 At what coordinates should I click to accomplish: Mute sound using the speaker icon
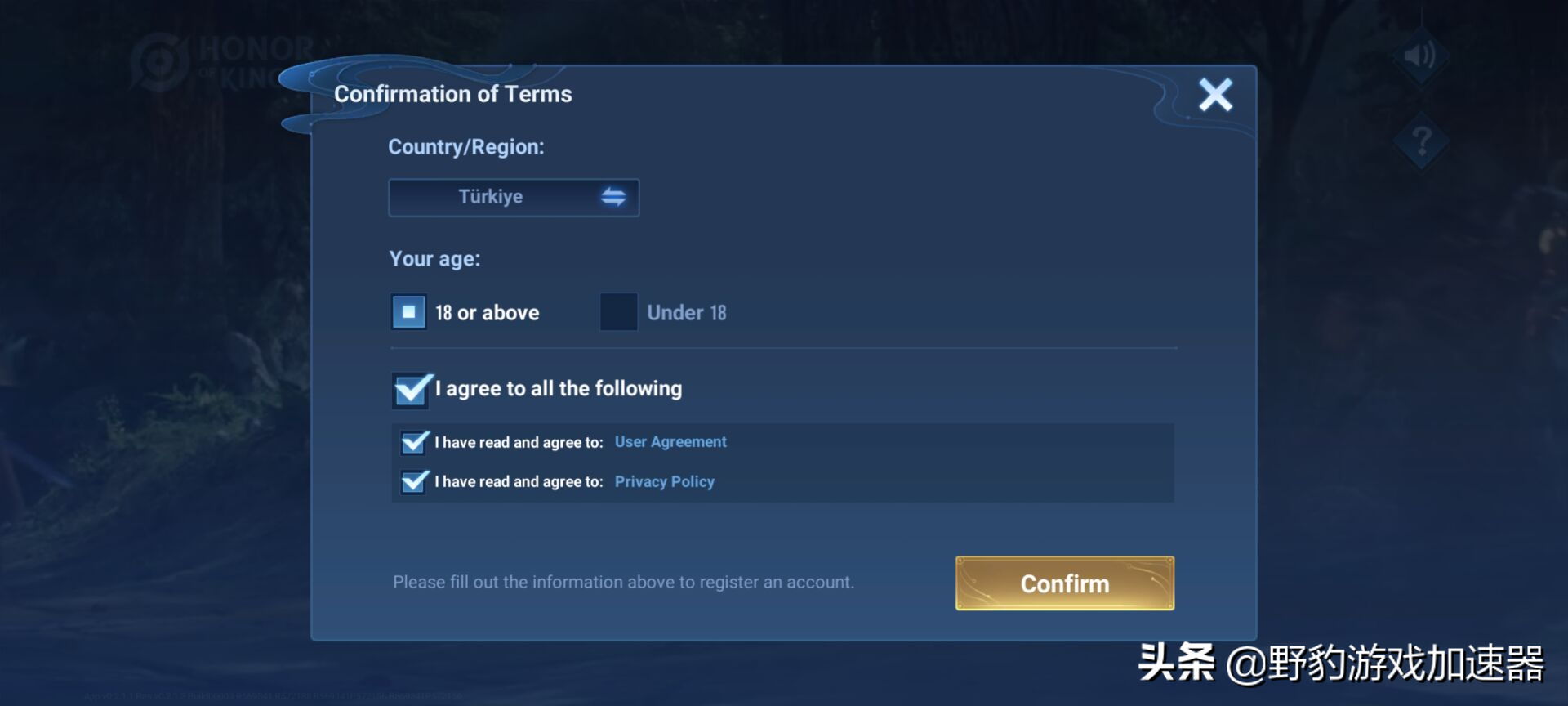point(1419,56)
